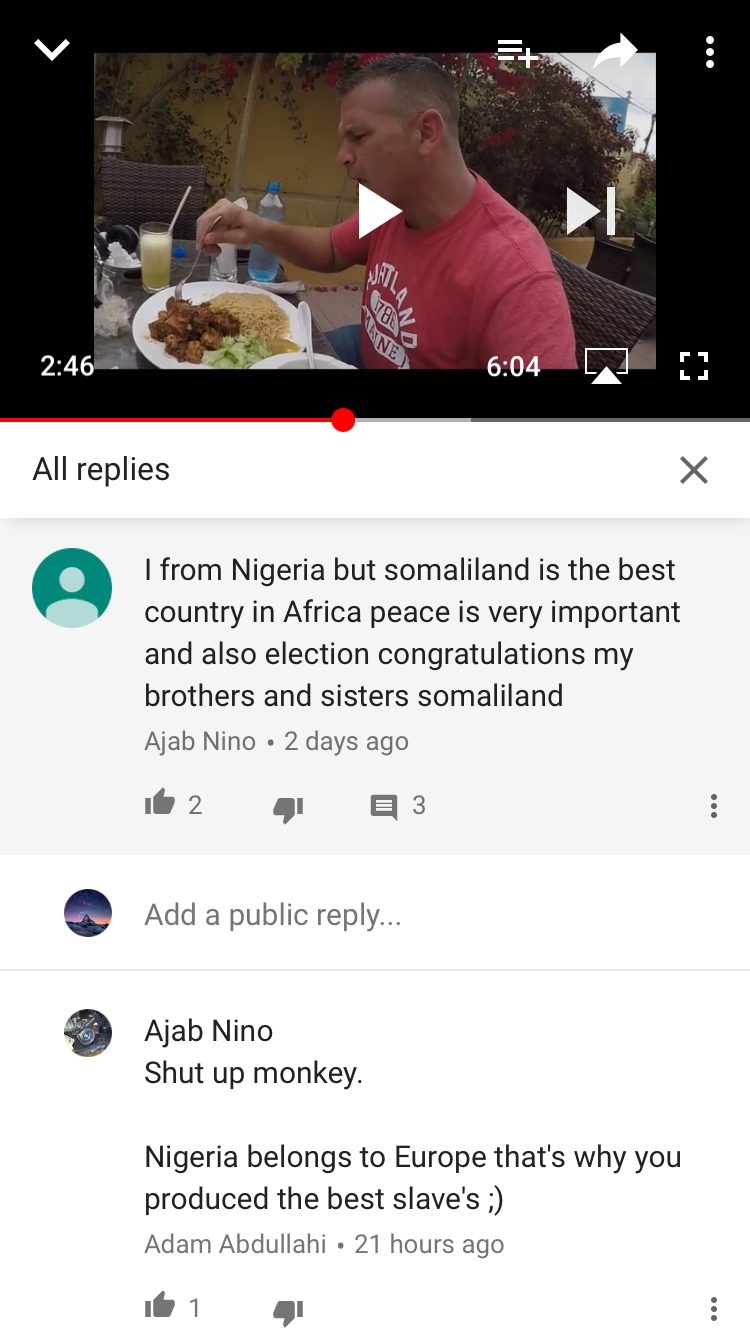Open video player overflow menu
Image resolution: width=750 pixels, height=1334 pixels.
(x=709, y=52)
